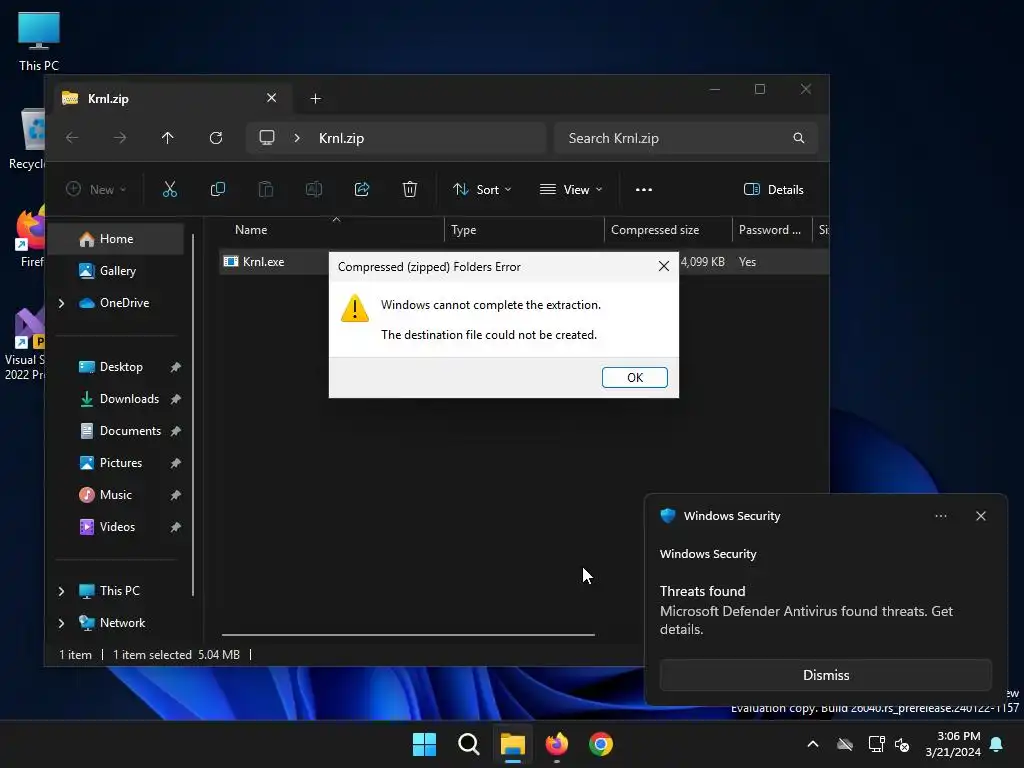This screenshot has width=1024, height=768.
Task: Open Music in quick access
Action: coord(116,495)
